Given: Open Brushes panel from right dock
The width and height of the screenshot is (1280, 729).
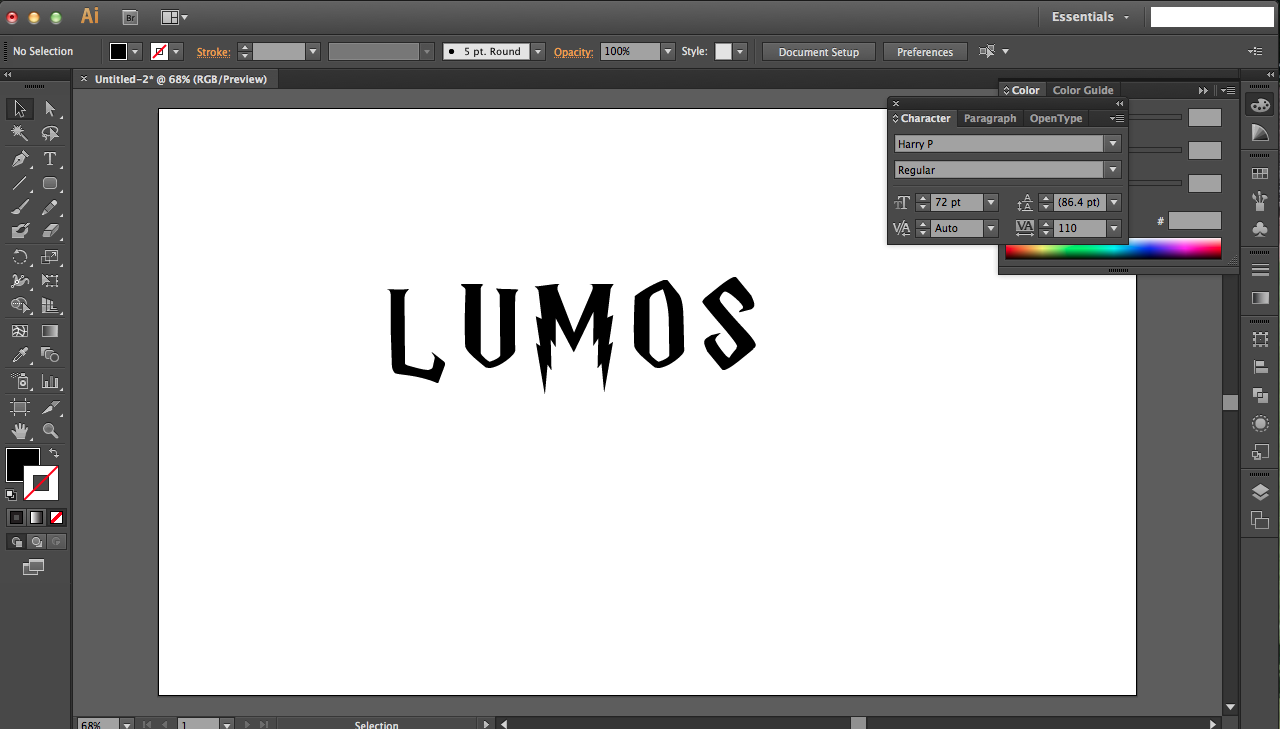Looking at the screenshot, I should coord(1260,201).
